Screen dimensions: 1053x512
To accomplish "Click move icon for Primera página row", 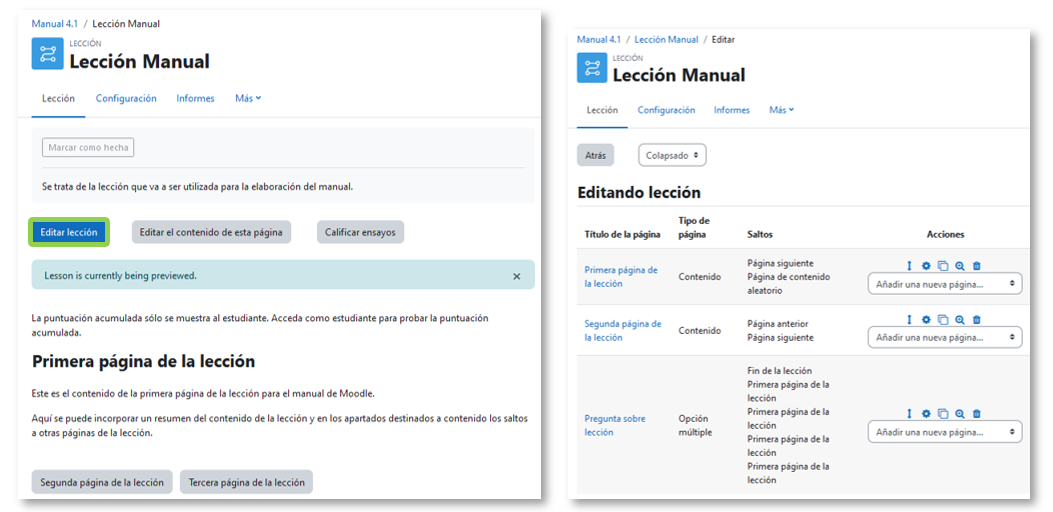I will click(909, 265).
